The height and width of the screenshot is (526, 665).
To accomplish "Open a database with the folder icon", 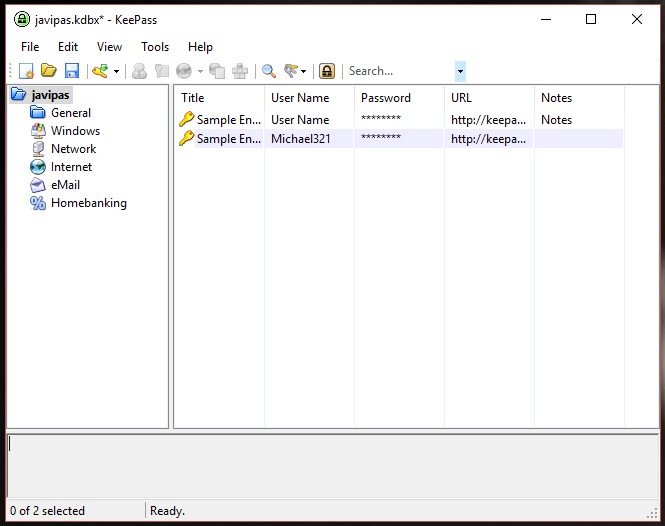I will point(49,70).
